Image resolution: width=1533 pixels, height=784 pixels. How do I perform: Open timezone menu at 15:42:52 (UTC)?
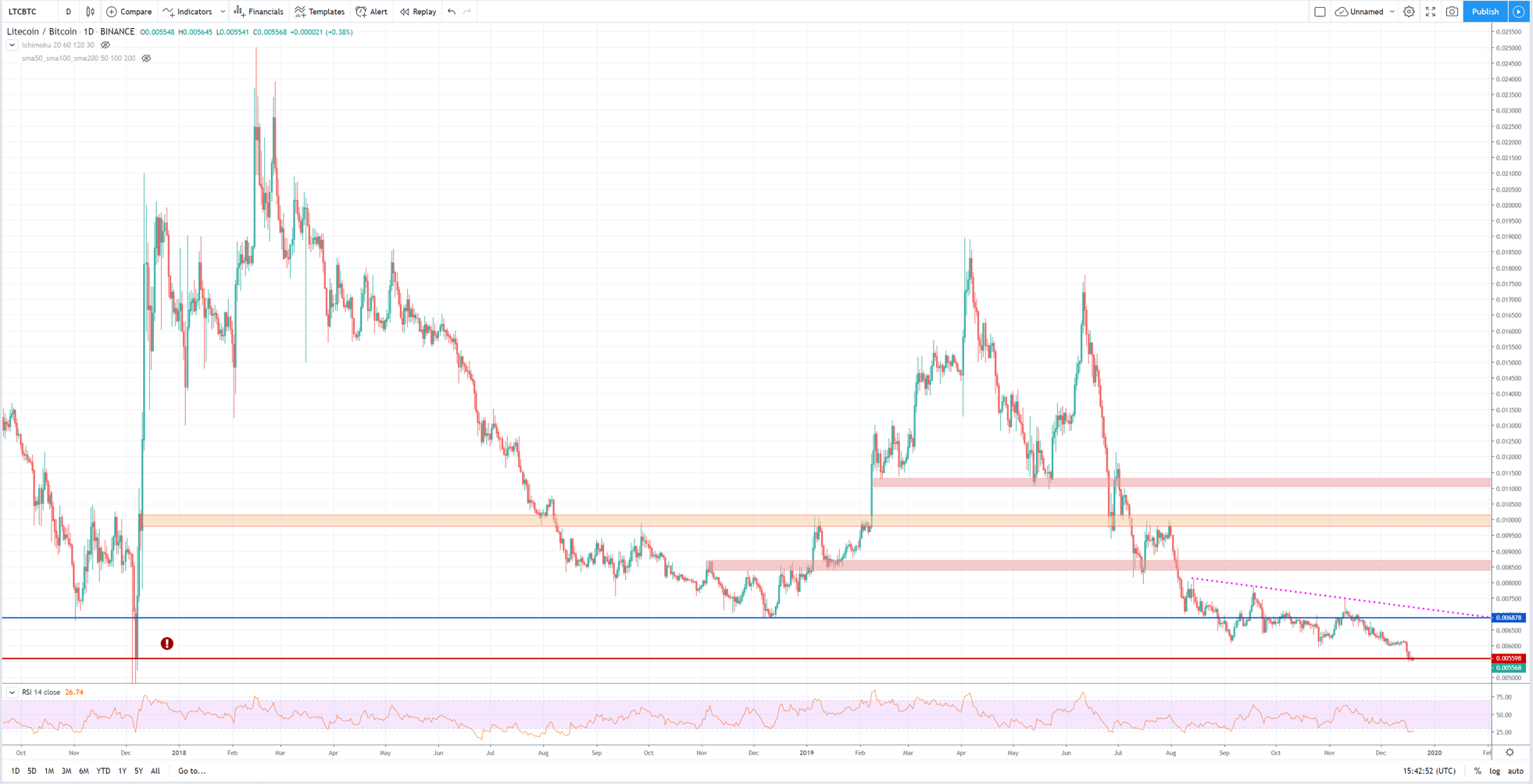1429,771
